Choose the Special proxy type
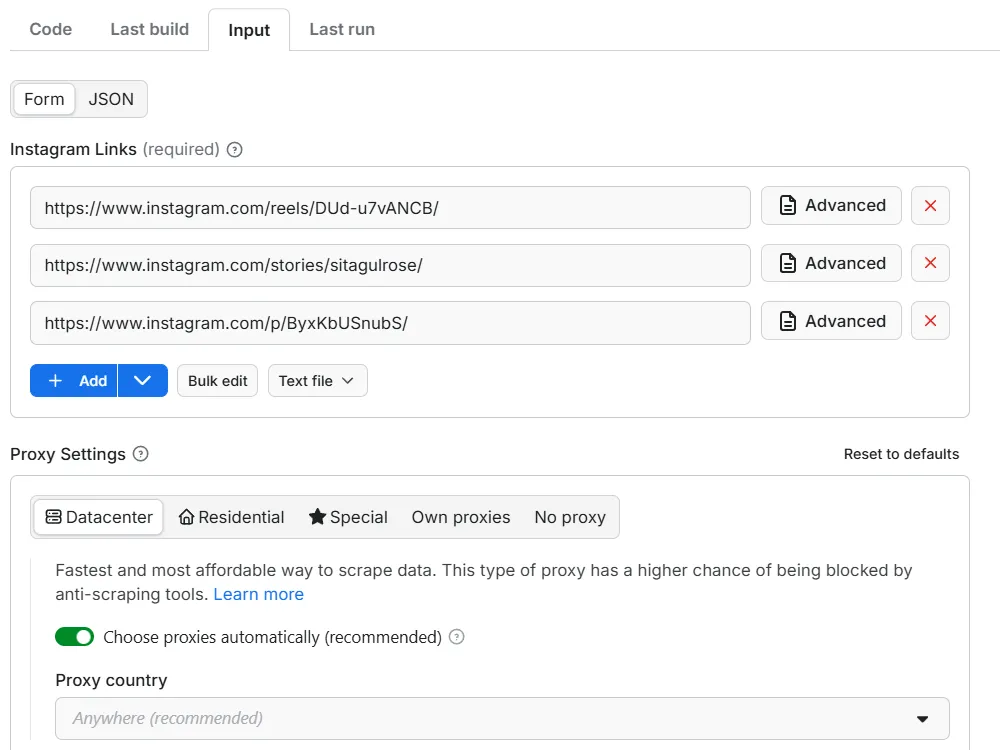Screen dimensions: 1000x750 tap(348, 517)
